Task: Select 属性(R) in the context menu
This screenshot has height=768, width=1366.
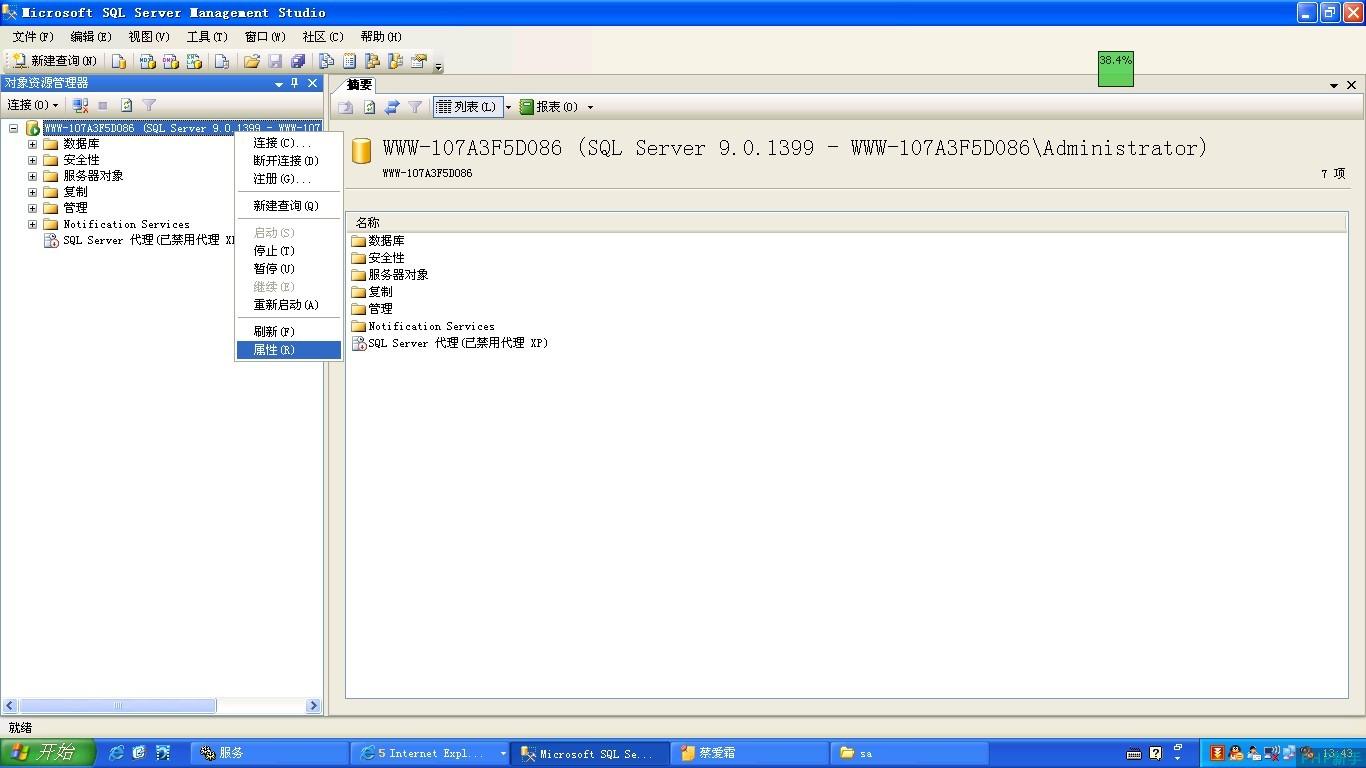Action: point(289,350)
